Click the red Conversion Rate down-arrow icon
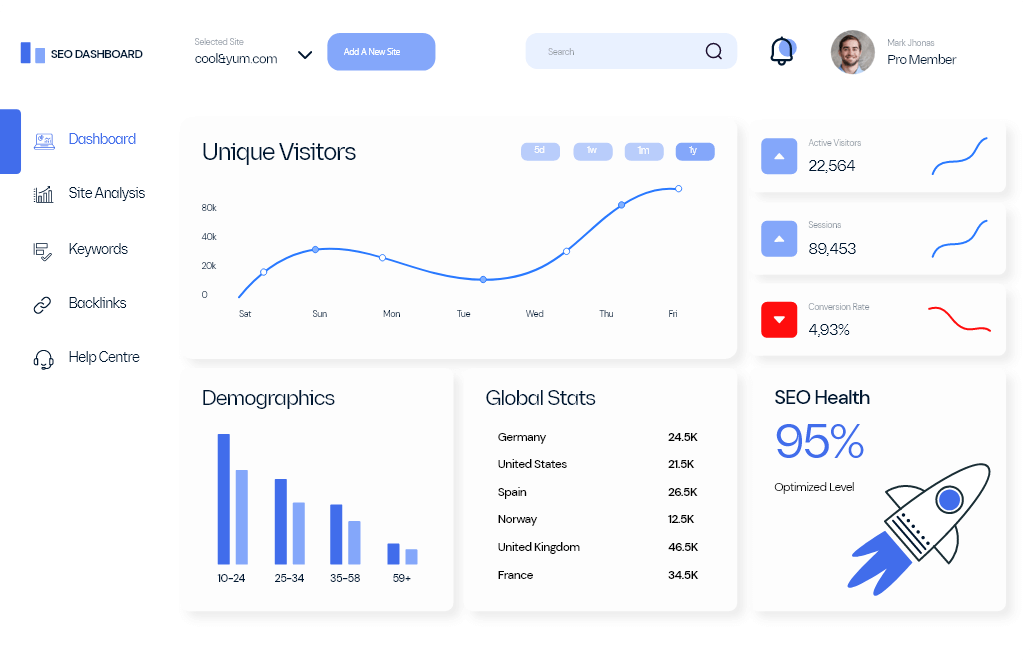The width and height of the screenshot is (1031, 661). 779,320
